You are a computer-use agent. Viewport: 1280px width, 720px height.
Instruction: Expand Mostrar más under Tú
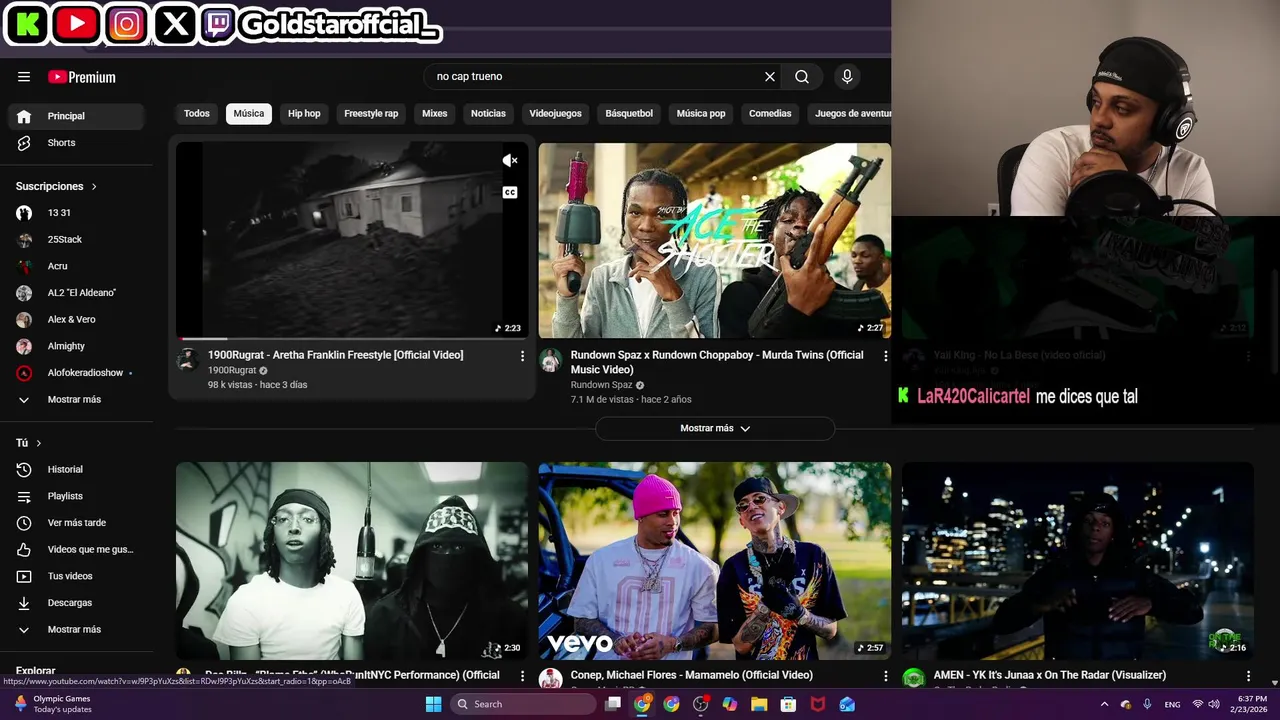pyautogui.click(x=76, y=630)
